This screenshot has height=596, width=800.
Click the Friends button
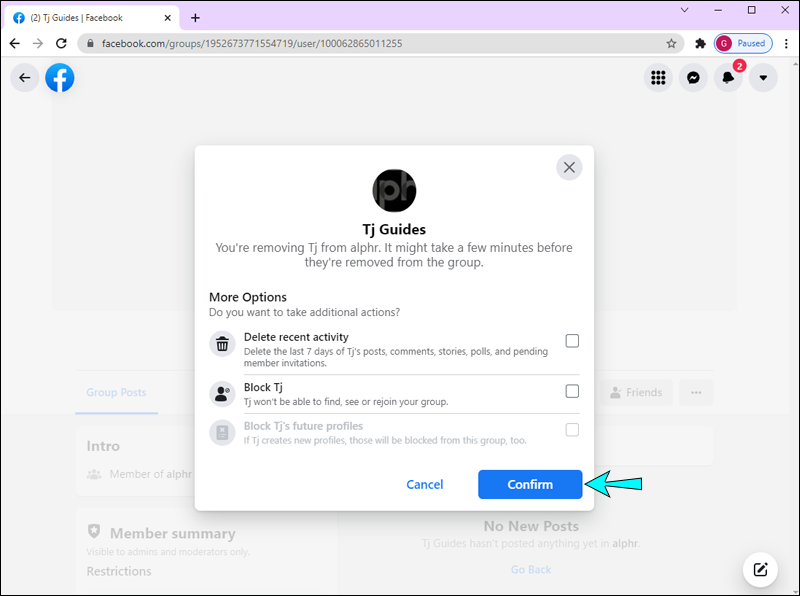tap(636, 392)
